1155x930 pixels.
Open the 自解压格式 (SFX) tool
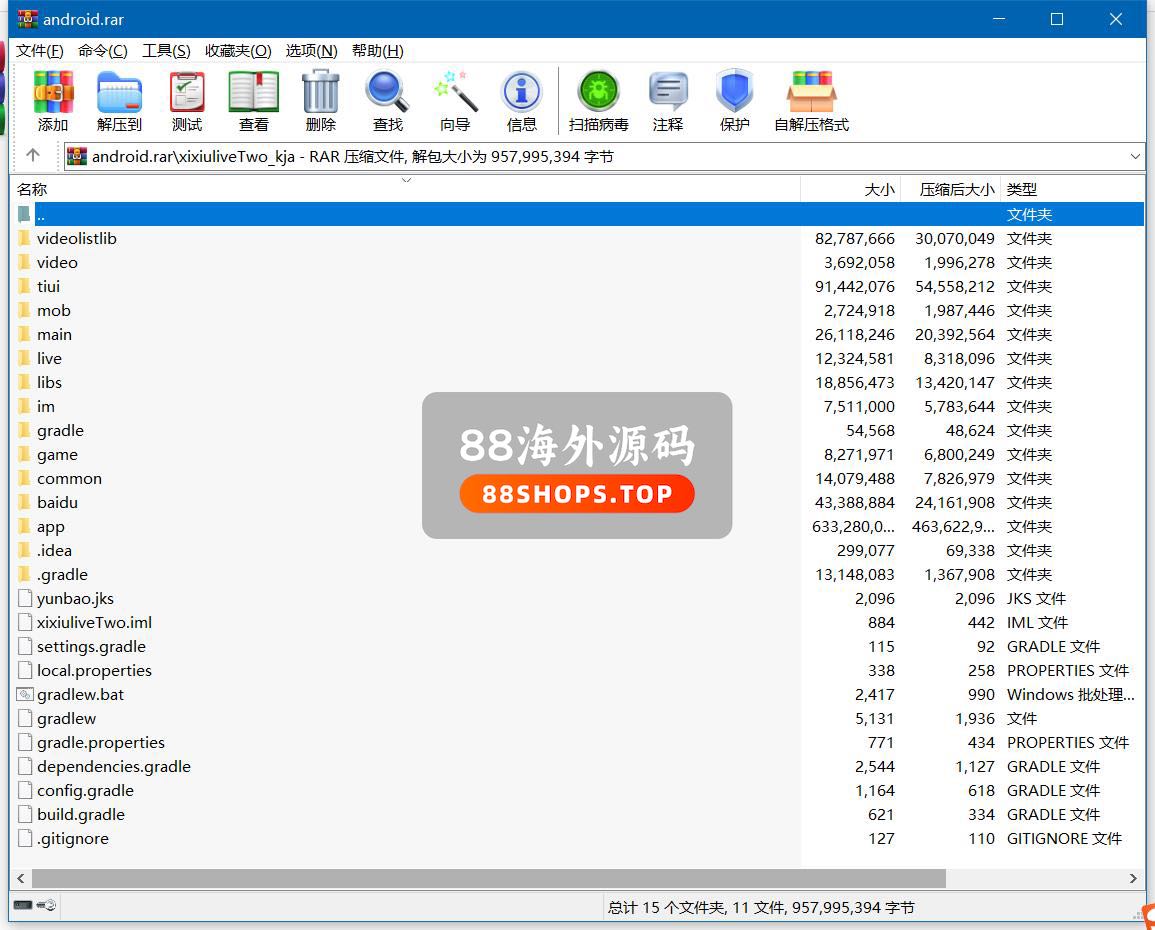pos(811,101)
